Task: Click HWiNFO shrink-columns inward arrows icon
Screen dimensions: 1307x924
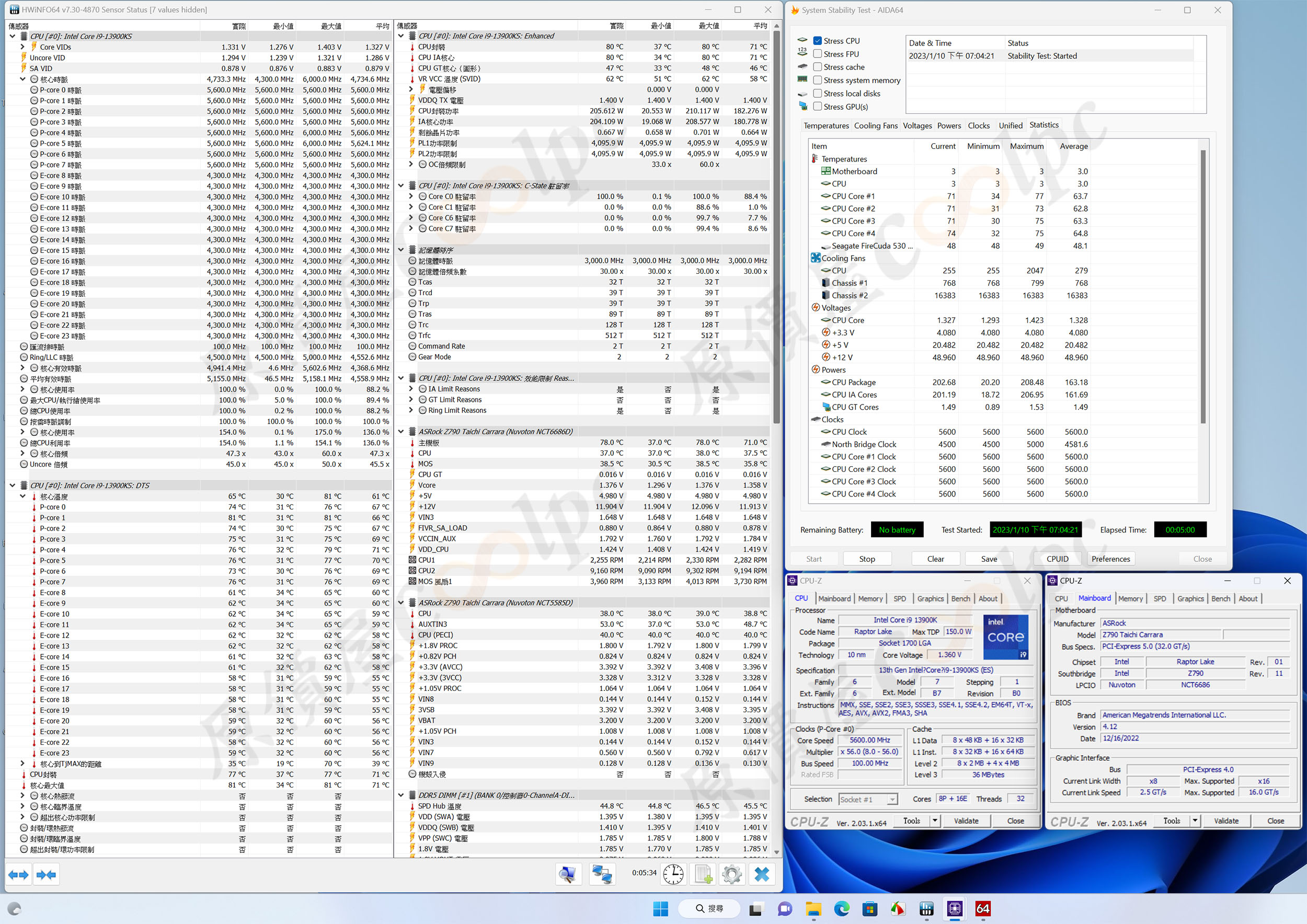Action: click(46, 874)
